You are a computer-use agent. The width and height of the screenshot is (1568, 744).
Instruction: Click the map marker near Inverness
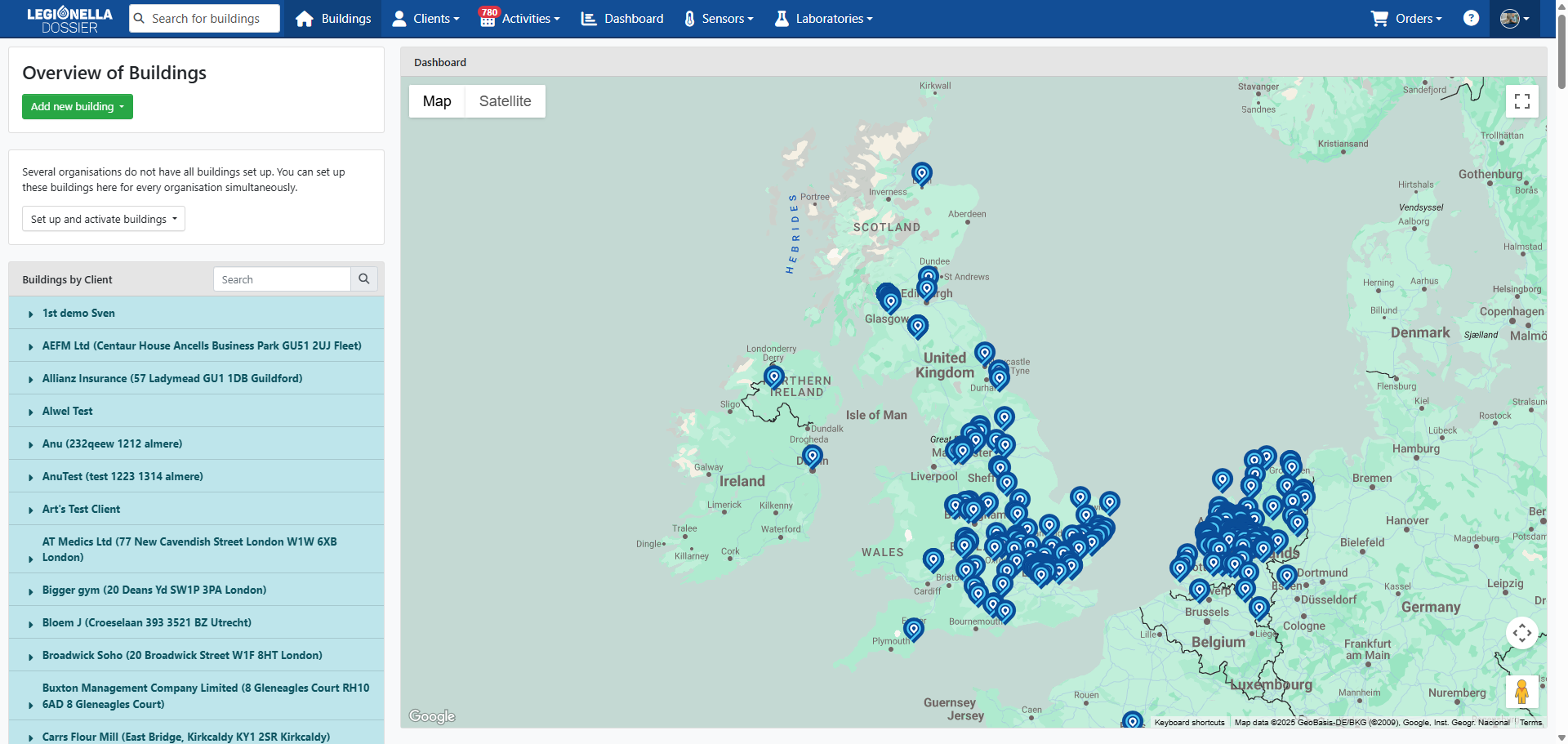[x=921, y=173]
